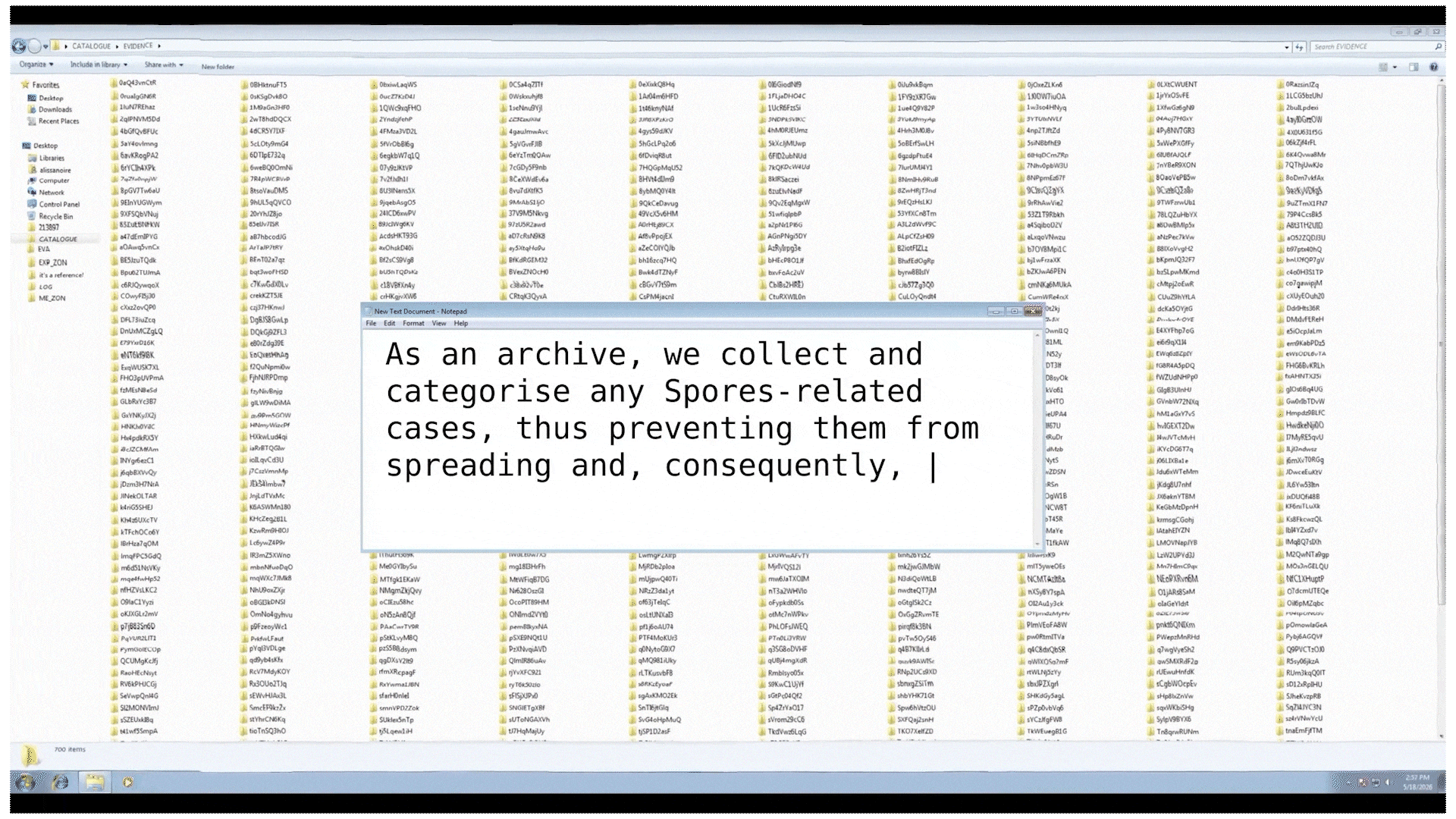Click EVIDENCE in the address bar breadcrumb
The image size is (1456, 819).
[138, 46]
